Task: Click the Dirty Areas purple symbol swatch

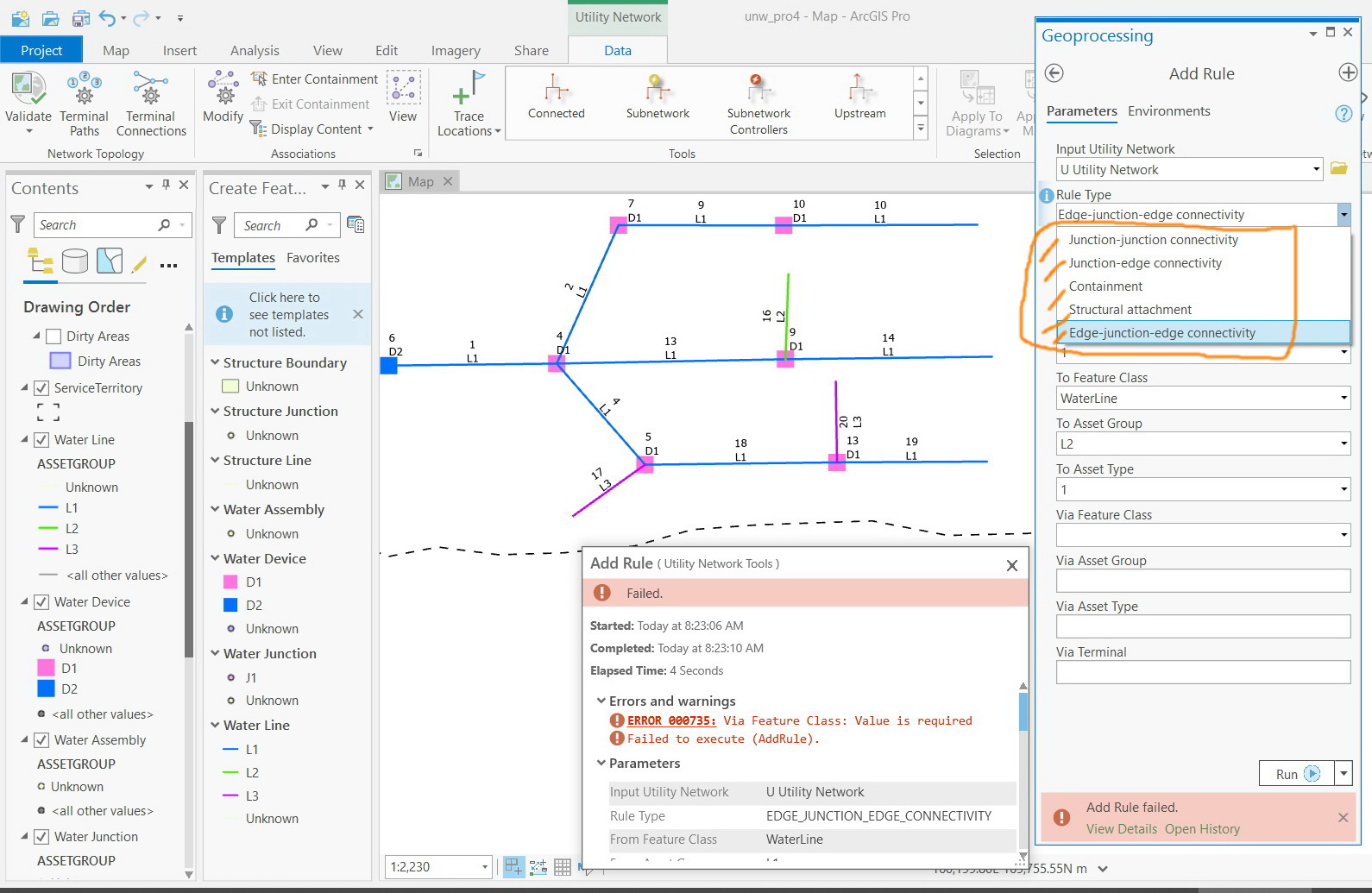Action: click(x=60, y=361)
